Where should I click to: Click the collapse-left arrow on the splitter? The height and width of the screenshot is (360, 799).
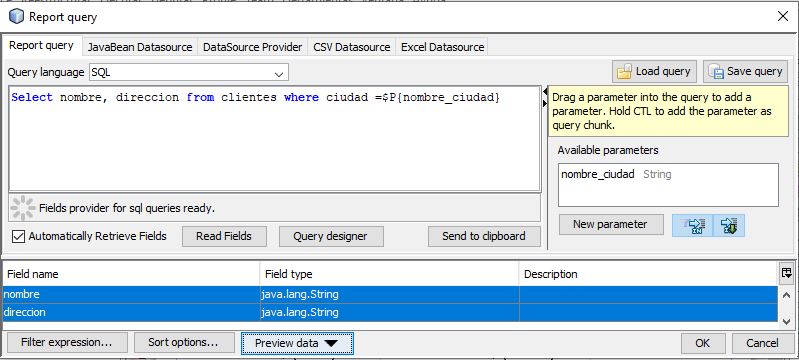(545, 92)
